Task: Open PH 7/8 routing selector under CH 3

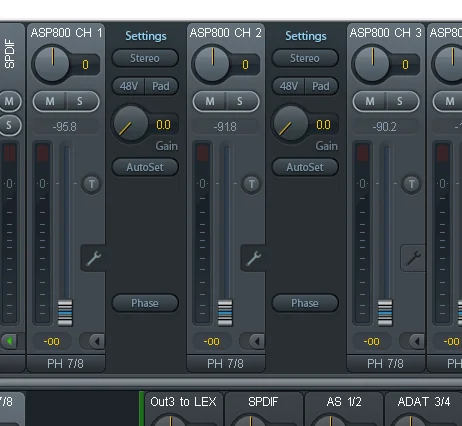Action: (x=386, y=363)
